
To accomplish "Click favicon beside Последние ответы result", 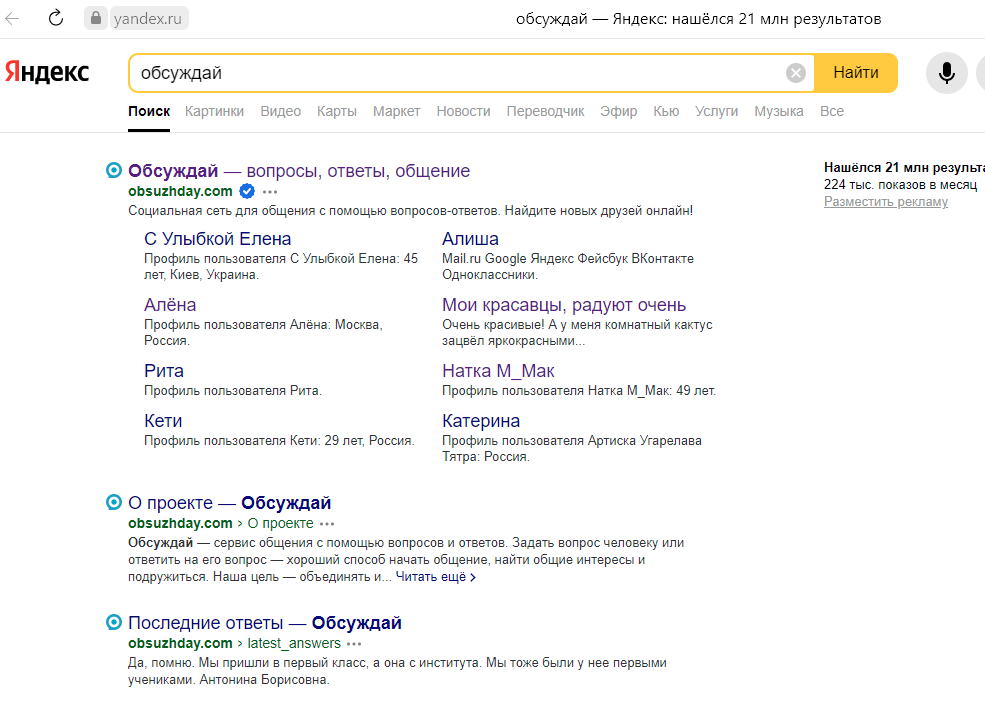I will (114, 622).
